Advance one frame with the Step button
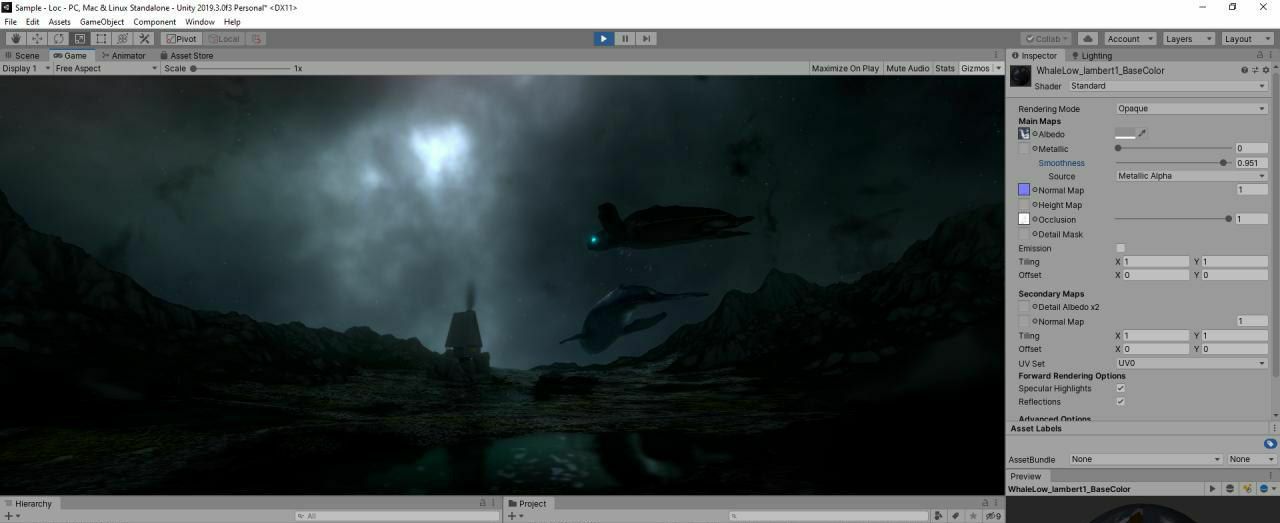This screenshot has height=523, width=1280. pos(646,39)
